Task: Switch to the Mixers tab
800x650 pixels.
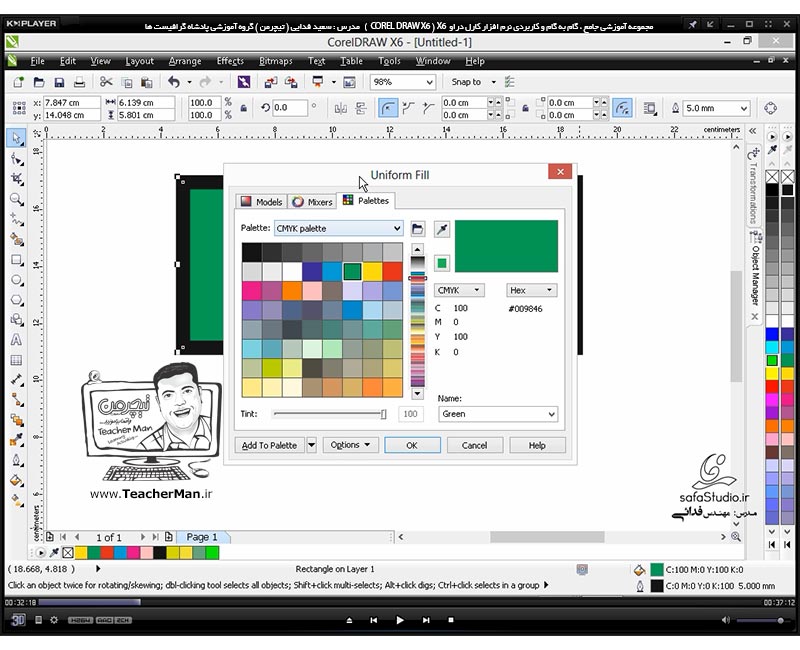Action: tap(312, 202)
